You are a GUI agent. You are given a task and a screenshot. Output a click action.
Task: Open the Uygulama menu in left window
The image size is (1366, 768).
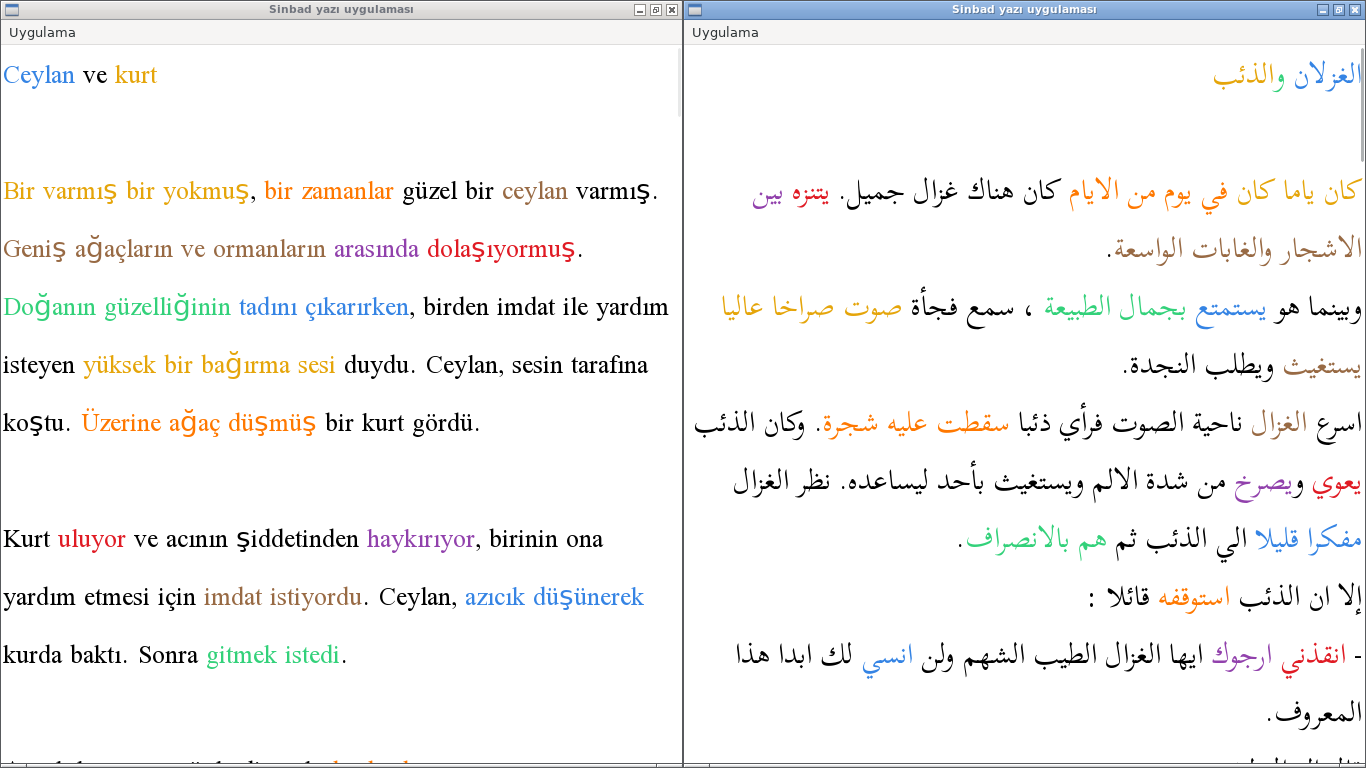pos(42,32)
